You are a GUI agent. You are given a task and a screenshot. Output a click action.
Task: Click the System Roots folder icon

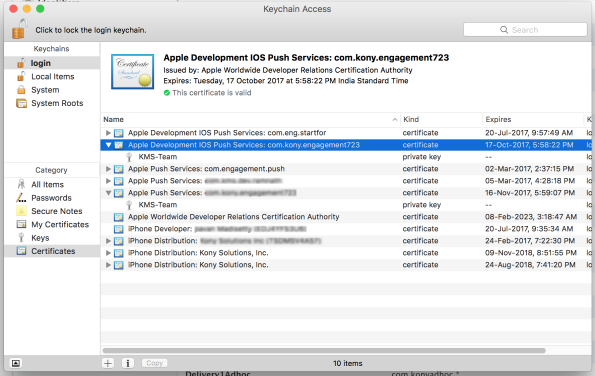coord(22,103)
